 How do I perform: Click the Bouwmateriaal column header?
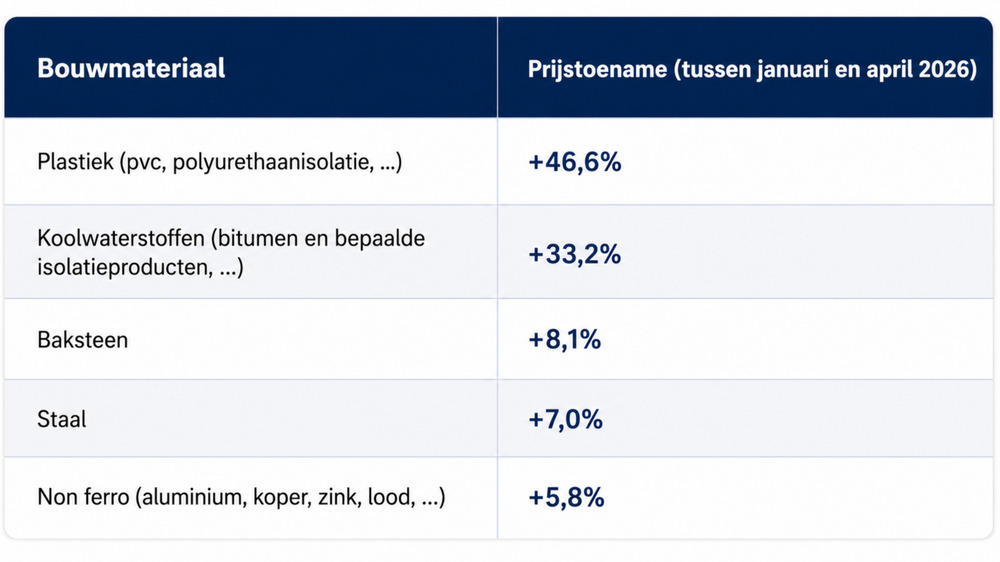[x=131, y=68]
